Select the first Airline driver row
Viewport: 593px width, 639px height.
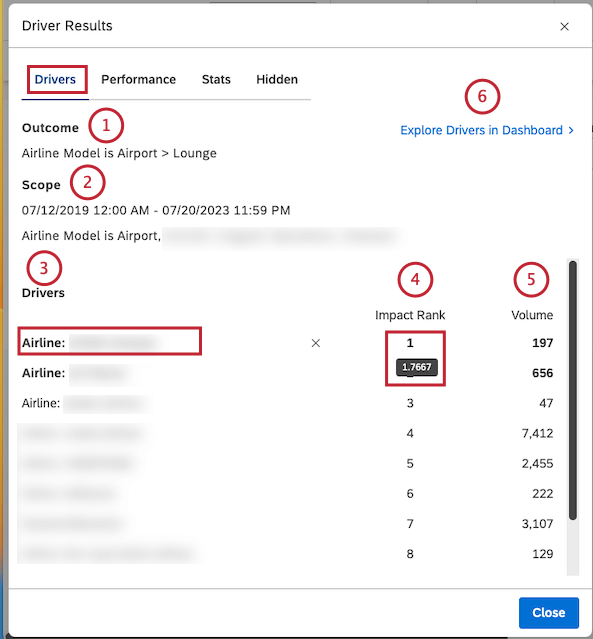pos(287,343)
